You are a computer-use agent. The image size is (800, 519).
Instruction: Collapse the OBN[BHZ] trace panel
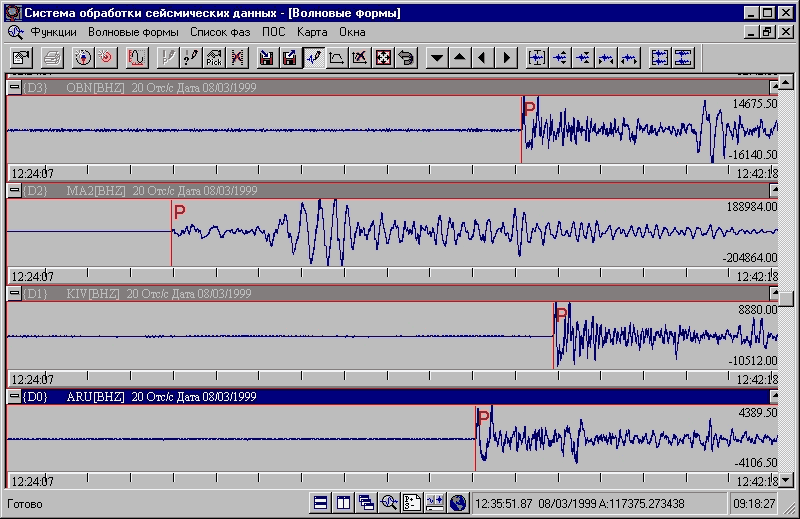coord(14,88)
